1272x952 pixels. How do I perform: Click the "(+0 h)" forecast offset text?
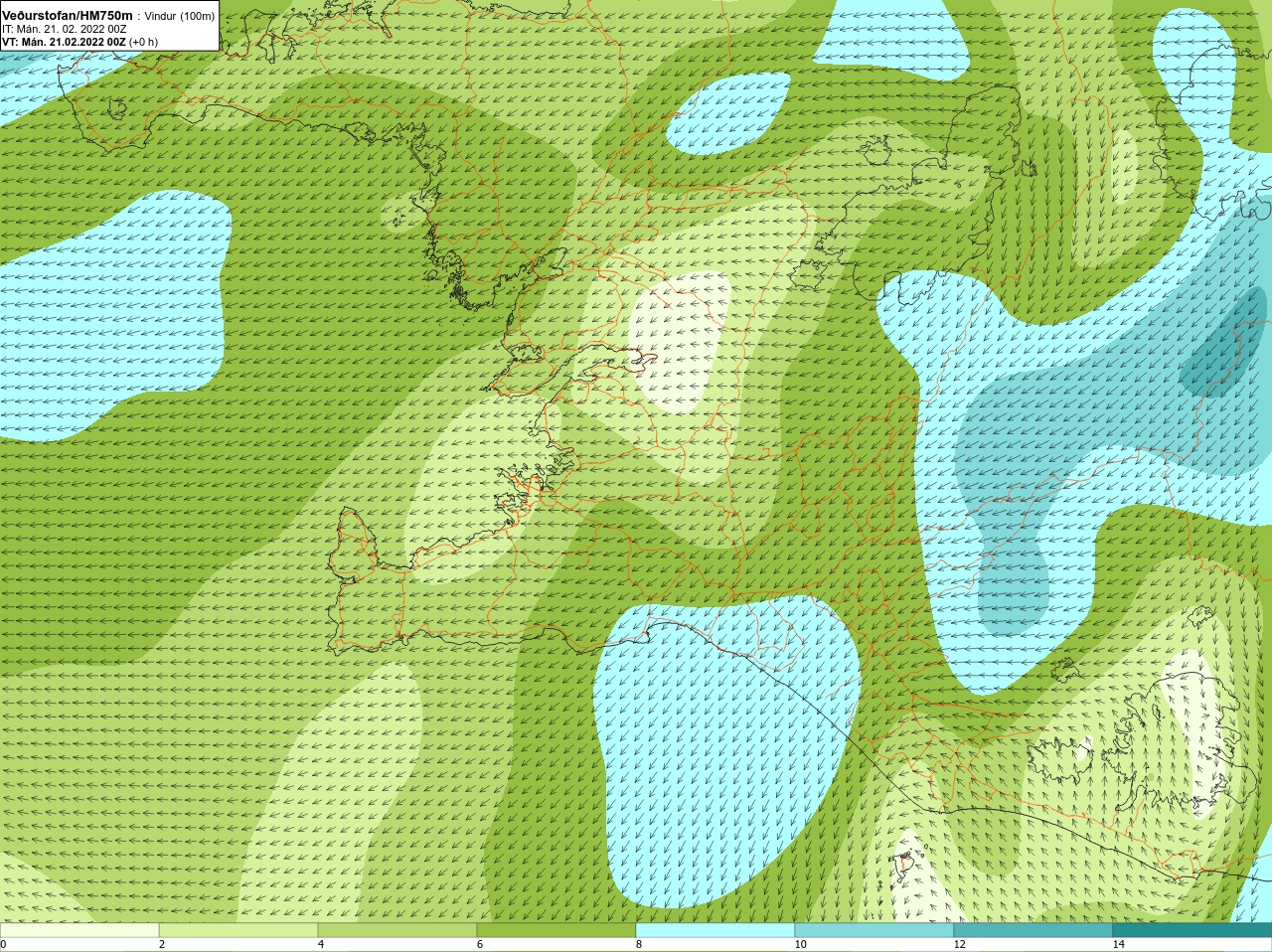143,42
